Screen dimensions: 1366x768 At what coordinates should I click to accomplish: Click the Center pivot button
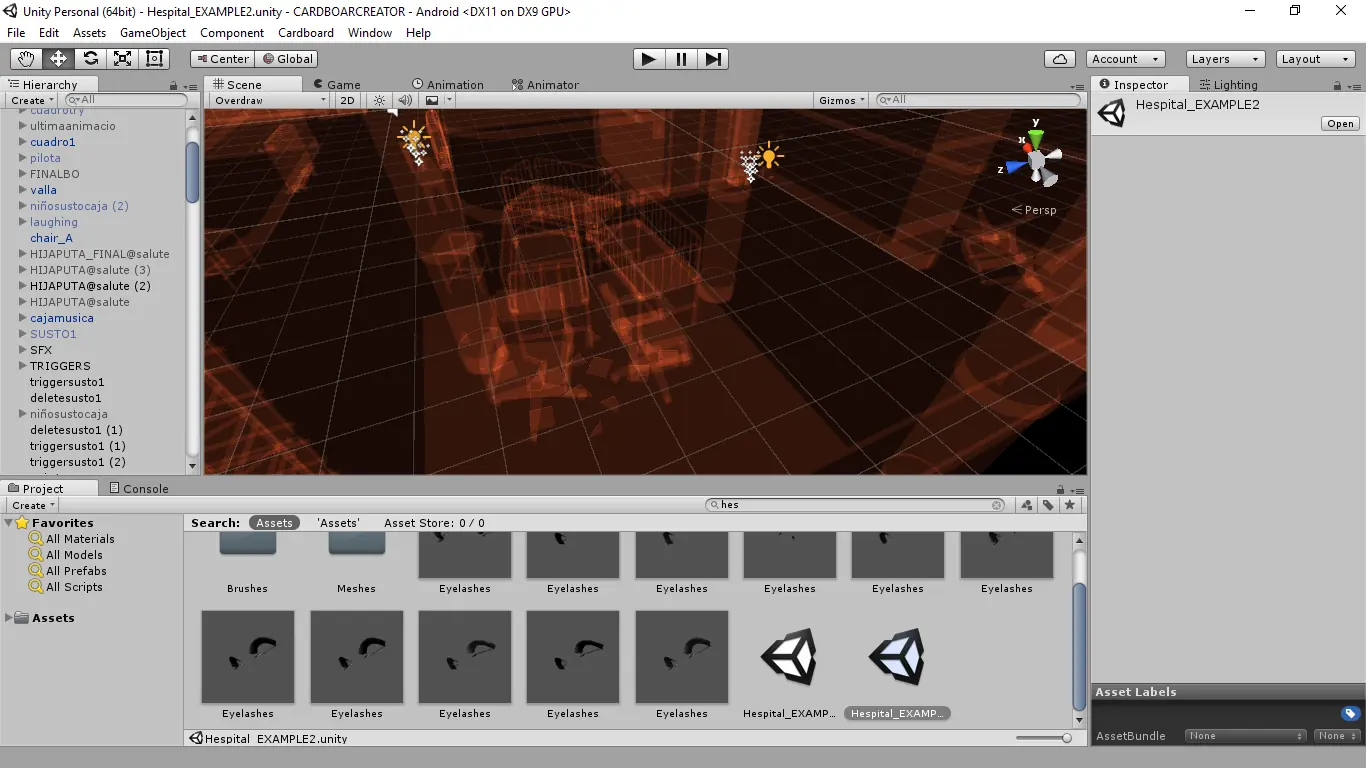tap(222, 59)
